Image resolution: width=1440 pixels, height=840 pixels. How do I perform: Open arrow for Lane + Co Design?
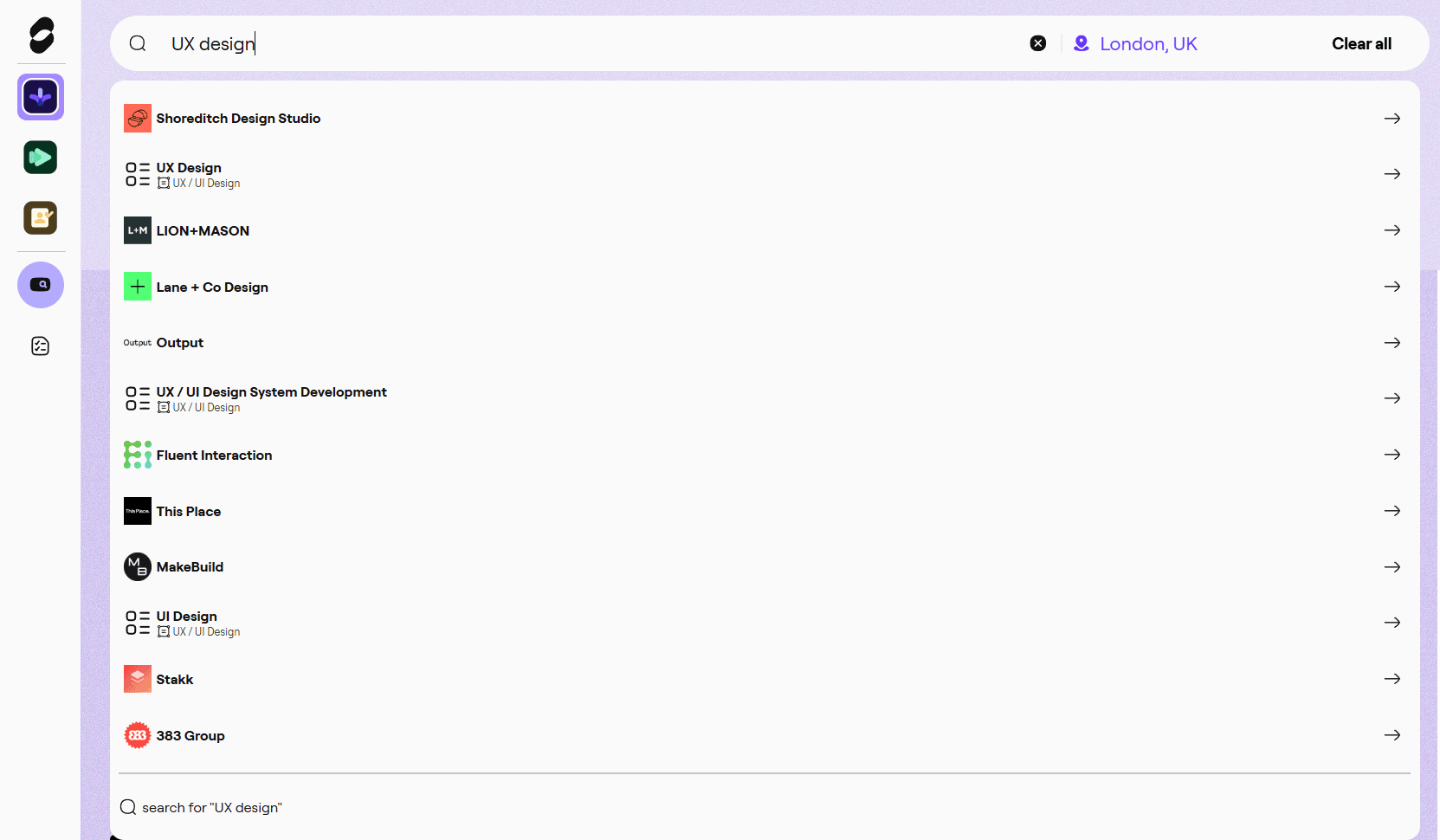1392,287
